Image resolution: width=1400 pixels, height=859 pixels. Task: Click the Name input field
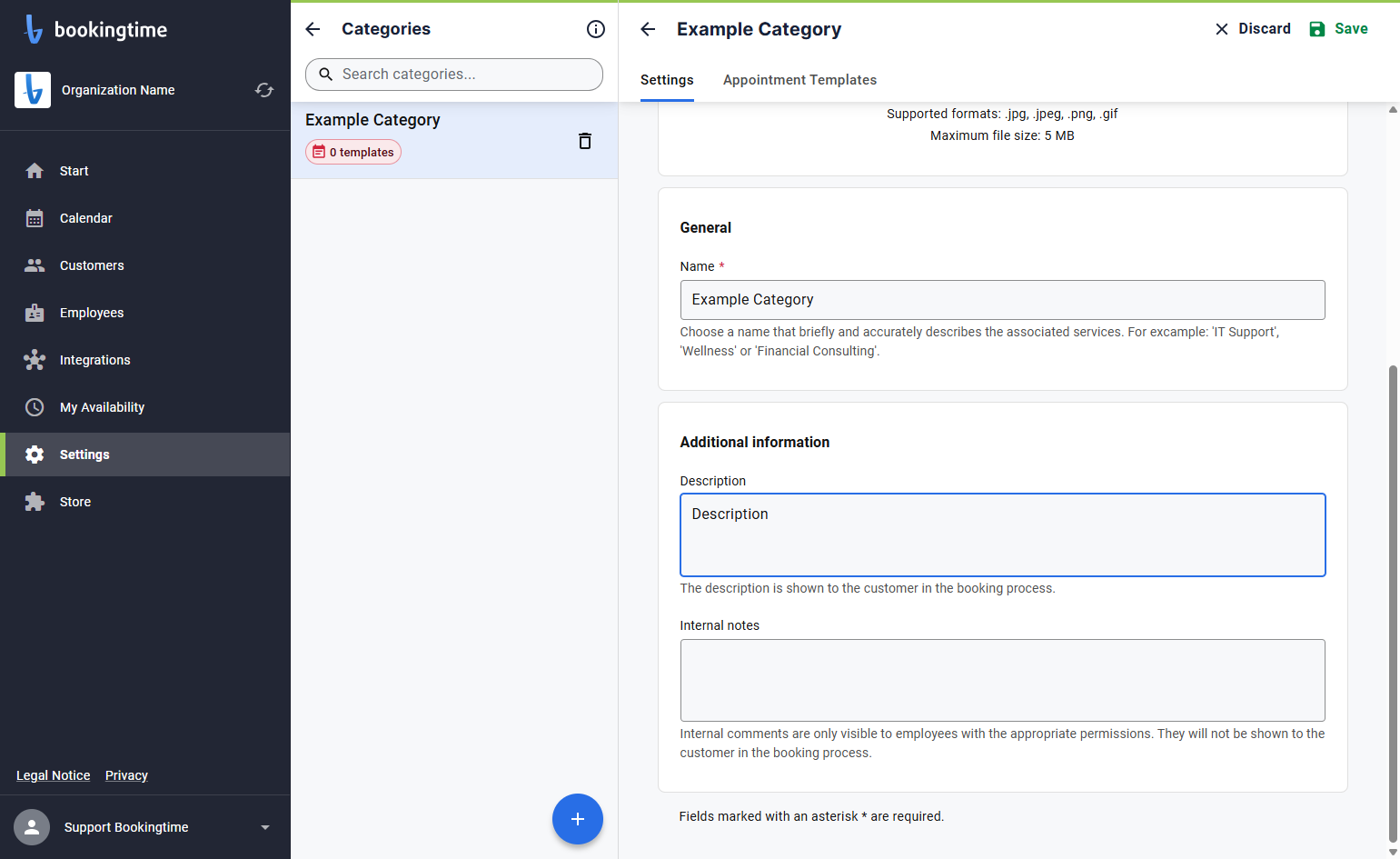(x=1003, y=300)
